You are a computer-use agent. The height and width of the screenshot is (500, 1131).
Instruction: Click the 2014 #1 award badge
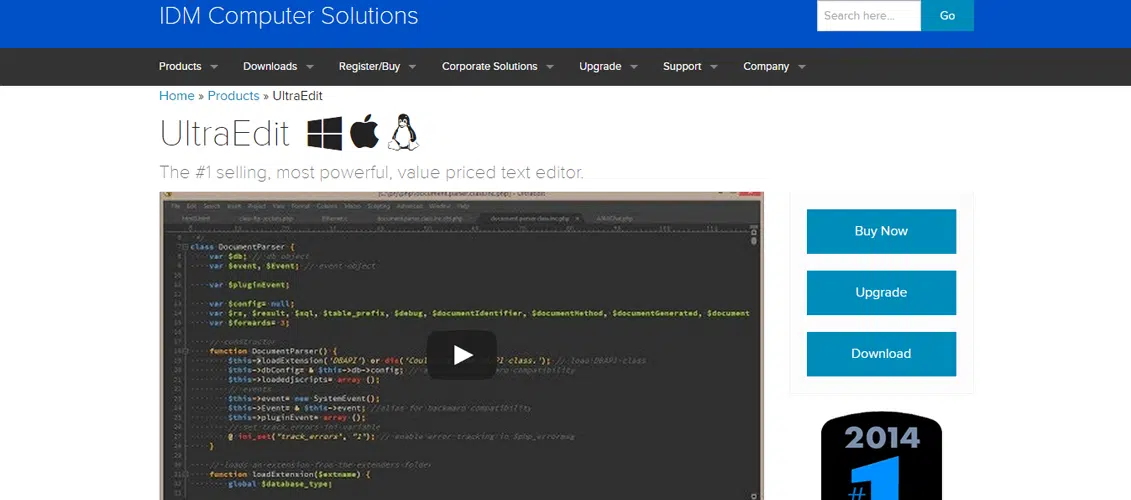(881, 456)
